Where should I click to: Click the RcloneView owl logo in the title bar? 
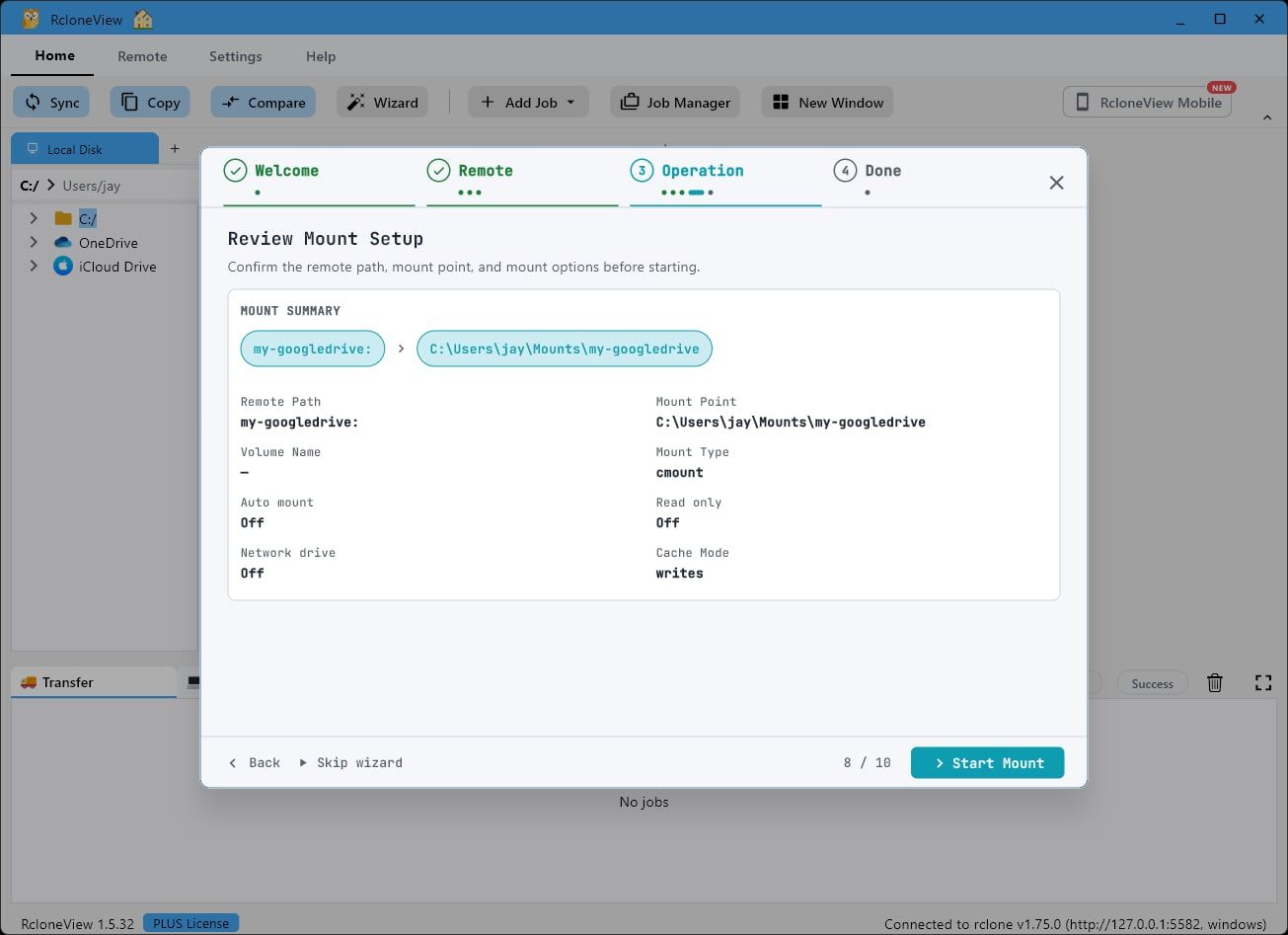pyautogui.click(x=32, y=19)
